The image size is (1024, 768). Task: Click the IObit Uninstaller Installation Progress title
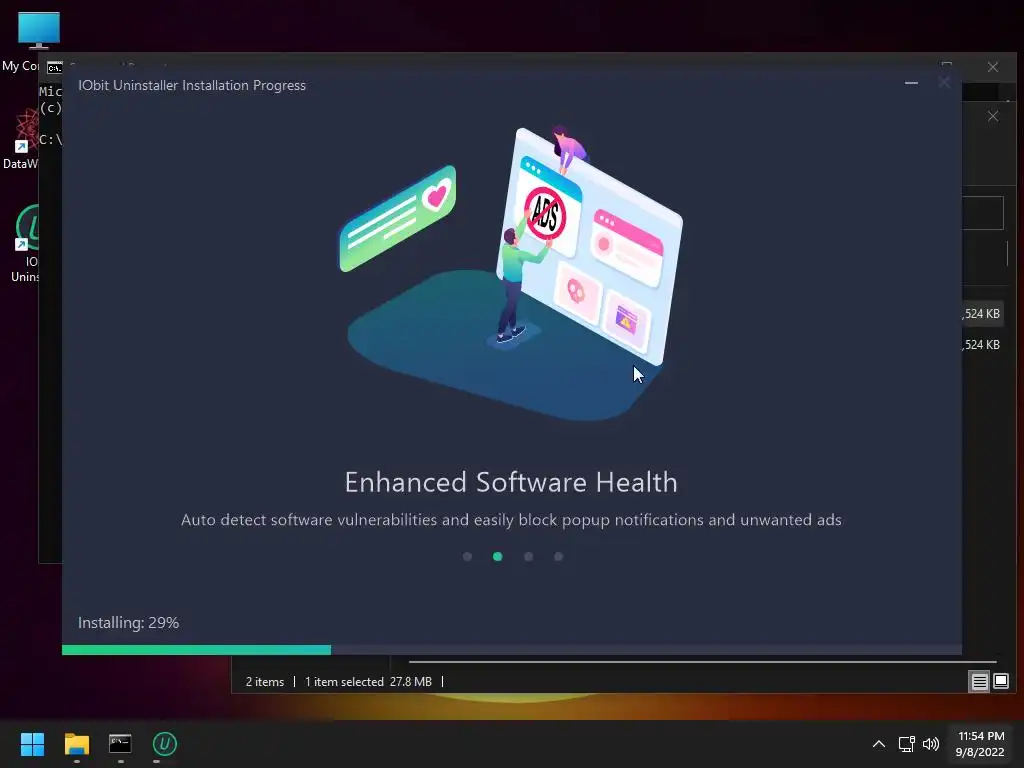coord(192,86)
